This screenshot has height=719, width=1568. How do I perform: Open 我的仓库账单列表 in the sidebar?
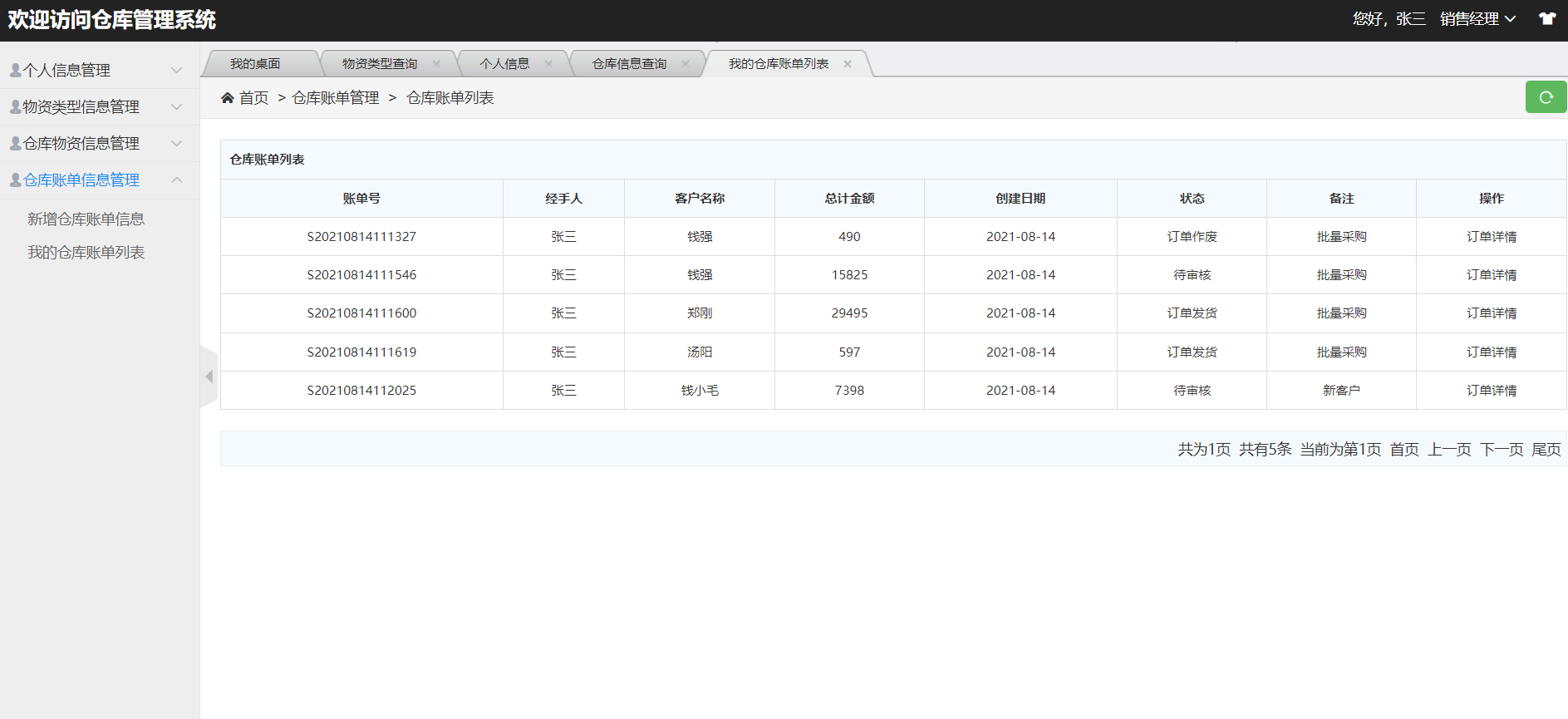[x=86, y=253]
